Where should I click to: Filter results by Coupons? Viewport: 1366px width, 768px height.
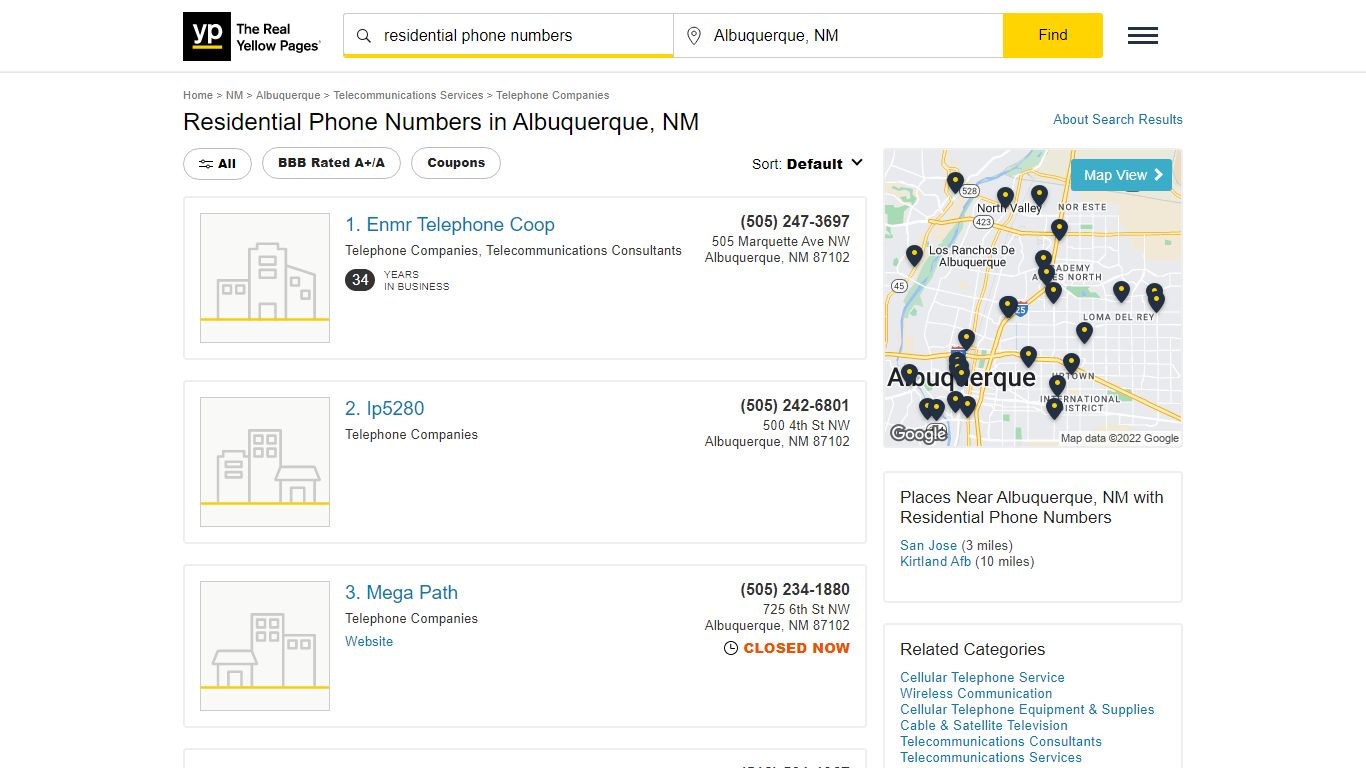coord(456,163)
